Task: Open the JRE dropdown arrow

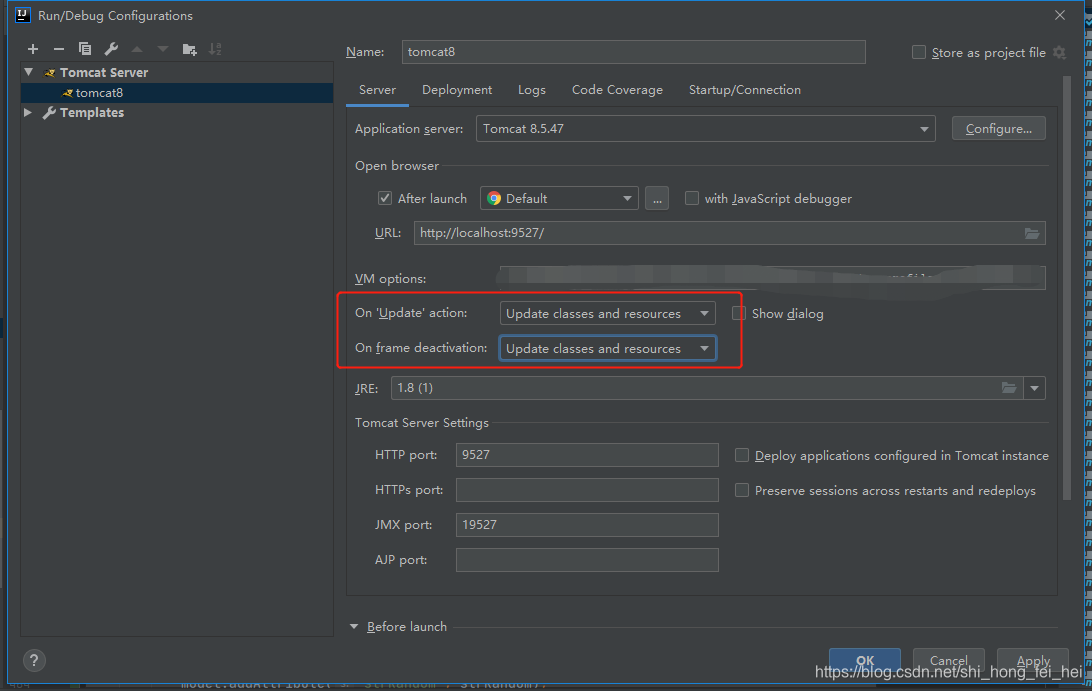Action: pyautogui.click(x=1034, y=388)
